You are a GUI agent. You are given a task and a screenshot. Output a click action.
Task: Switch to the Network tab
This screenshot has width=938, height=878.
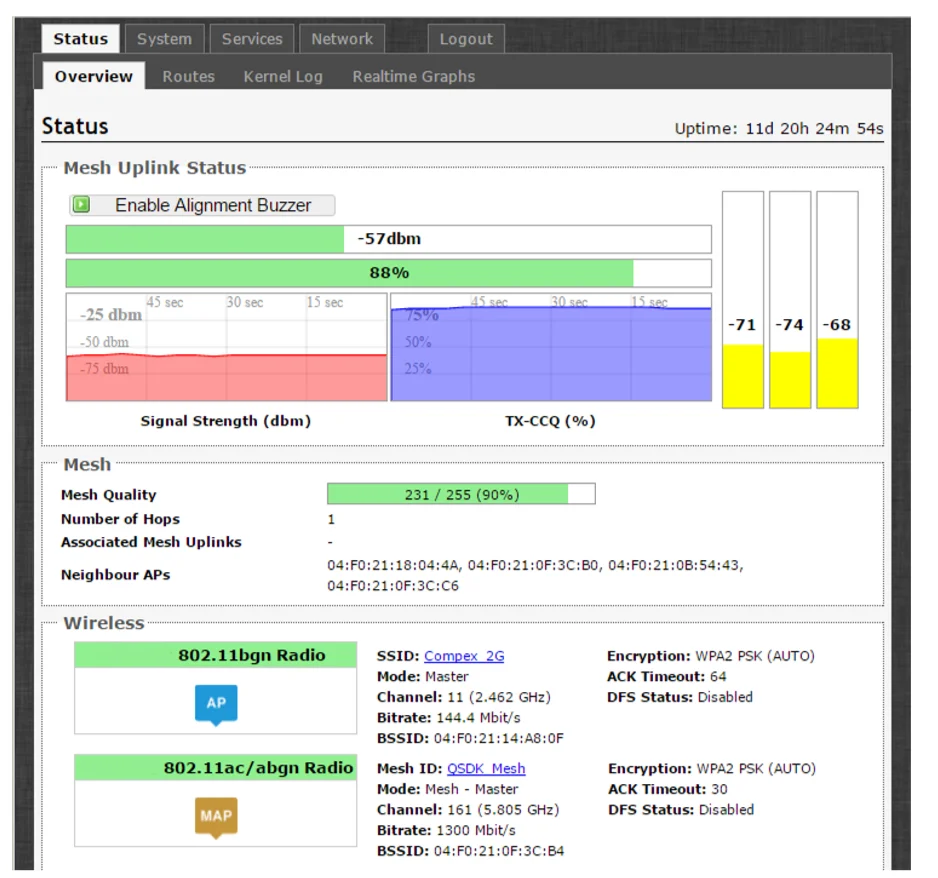point(341,39)
